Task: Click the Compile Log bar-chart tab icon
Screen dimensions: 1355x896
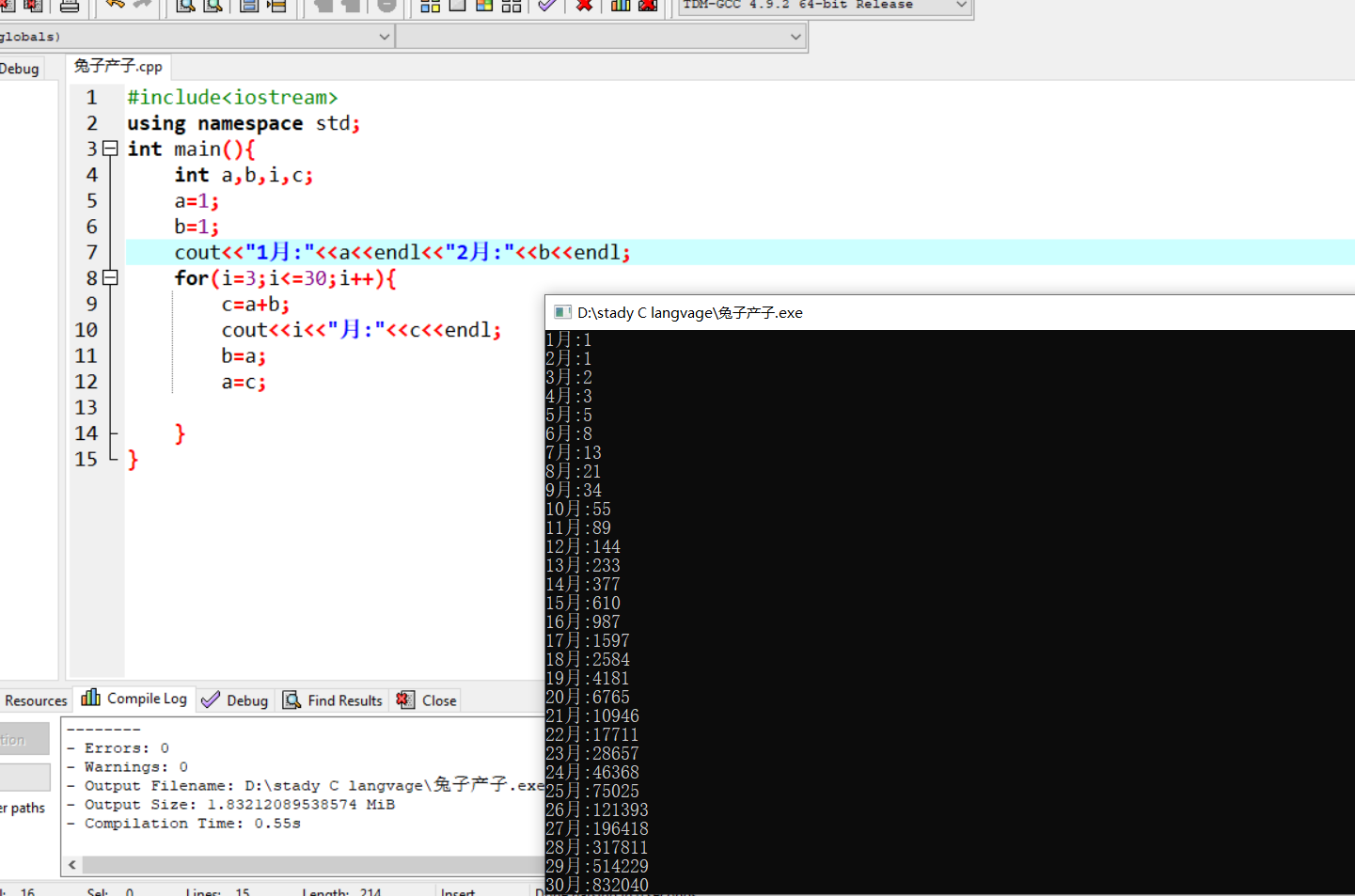Action: click(x=91, y=698)
